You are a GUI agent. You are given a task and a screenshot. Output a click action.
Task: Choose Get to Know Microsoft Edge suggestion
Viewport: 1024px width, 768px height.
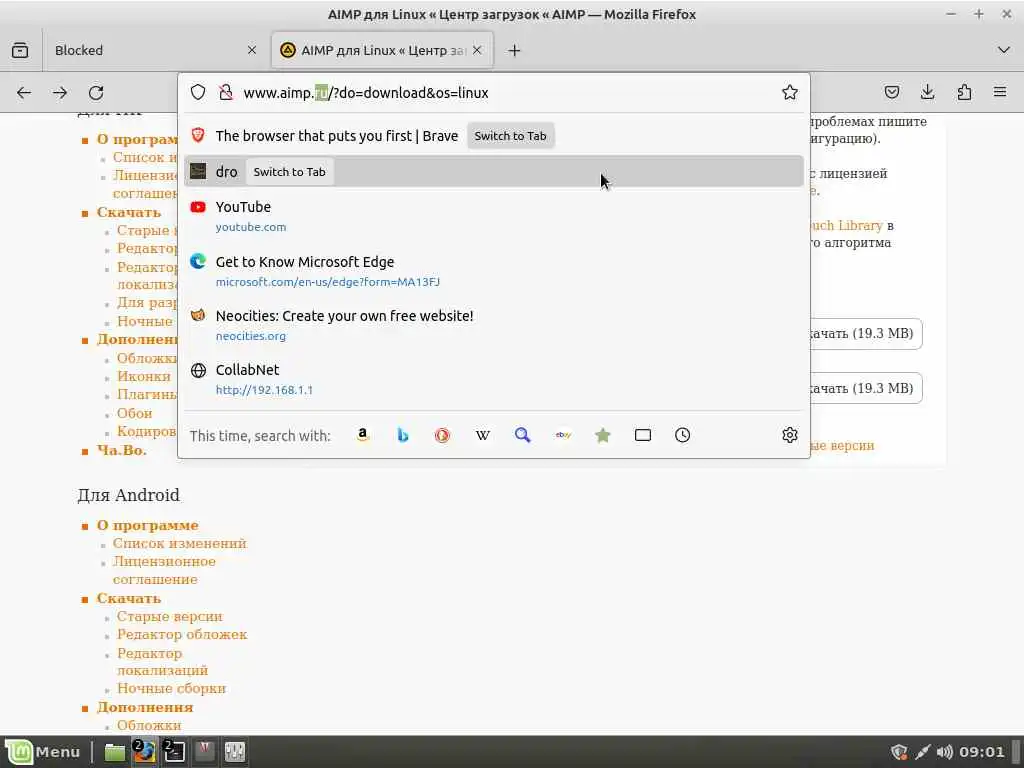(494, 271)
